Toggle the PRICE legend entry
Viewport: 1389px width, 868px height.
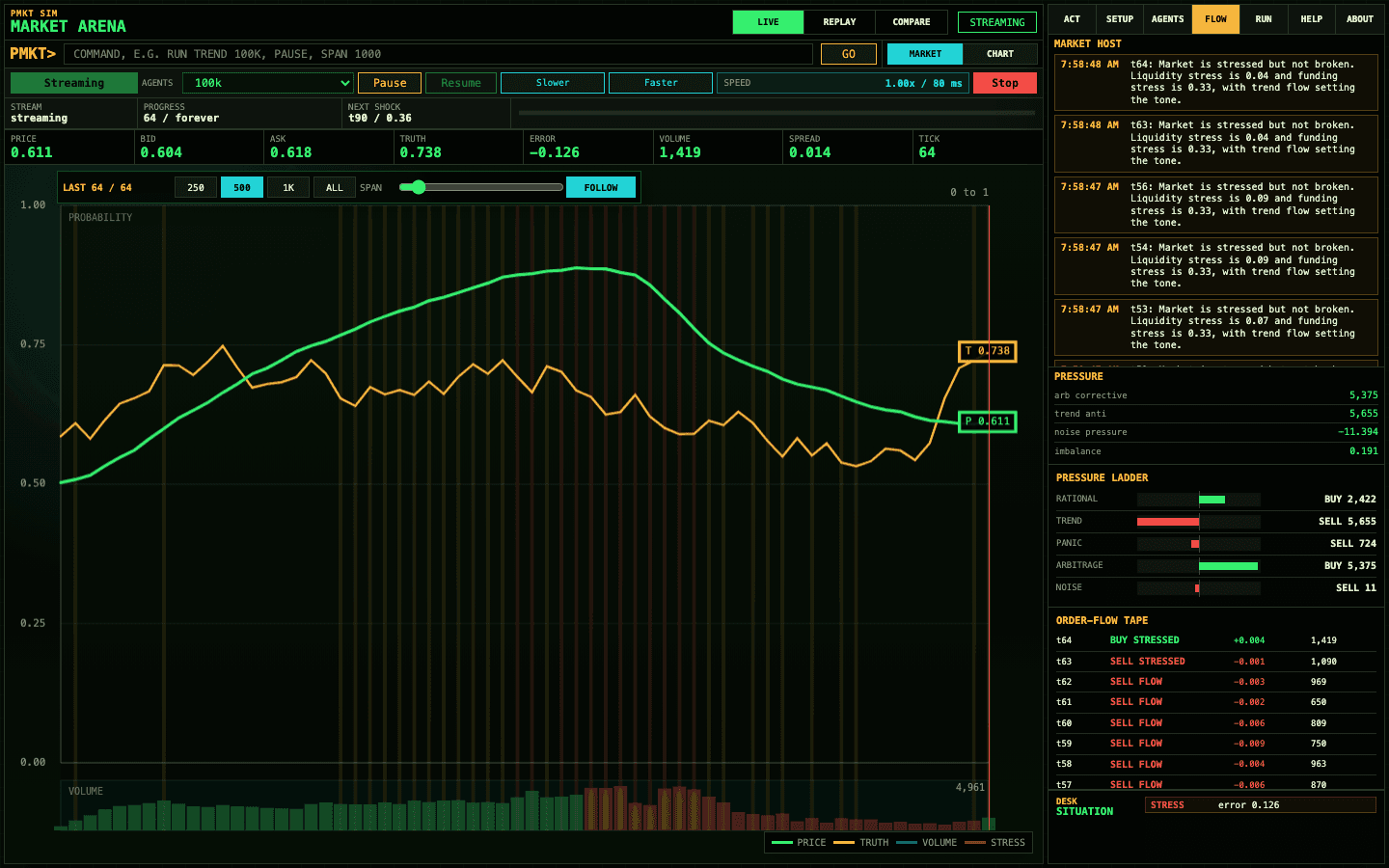tap(800, 843)
